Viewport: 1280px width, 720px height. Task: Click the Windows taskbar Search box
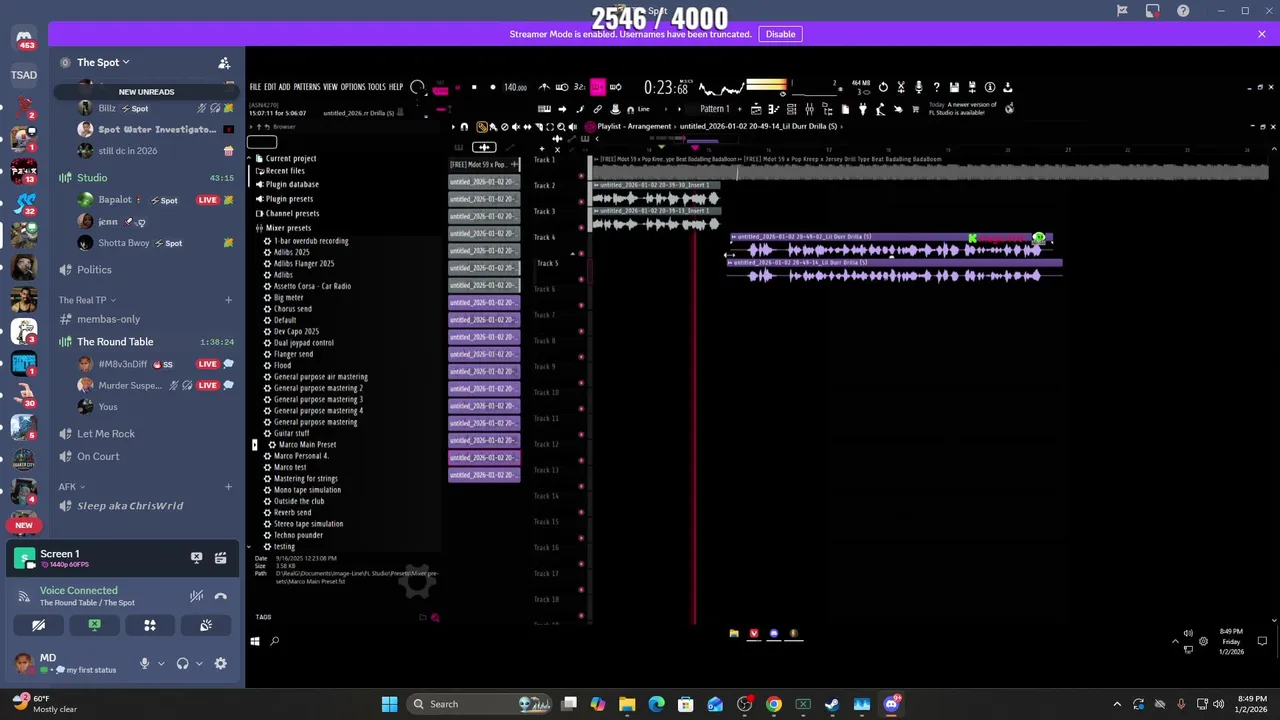[x=481, y=704]
